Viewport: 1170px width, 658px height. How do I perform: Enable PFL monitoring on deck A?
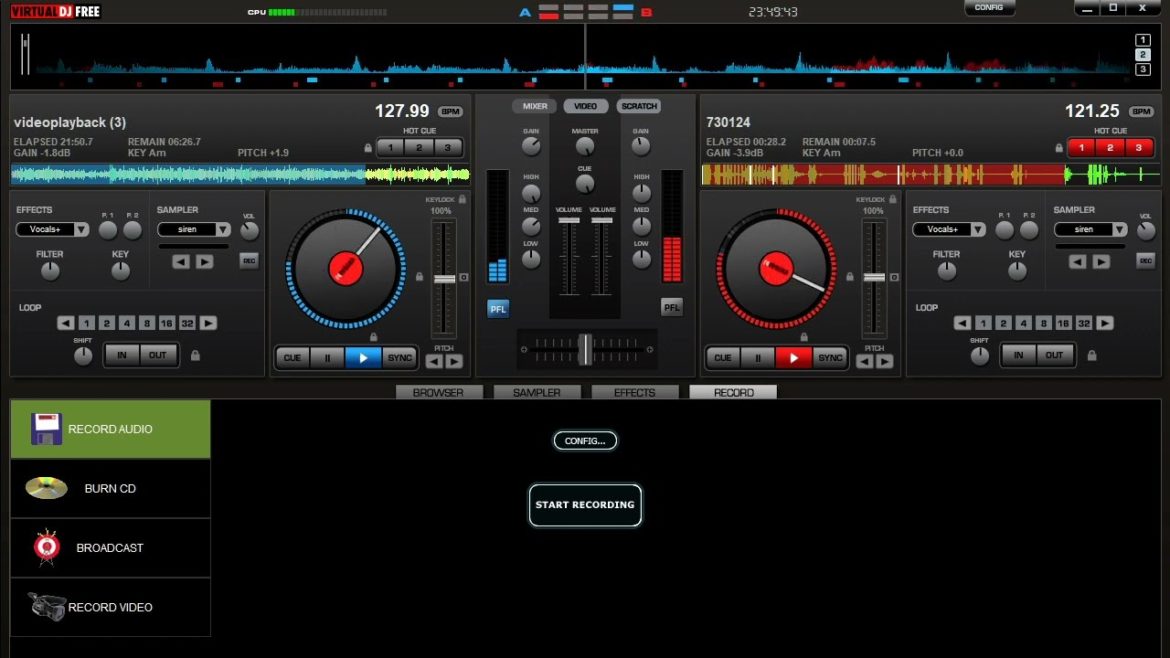[497, 308]
